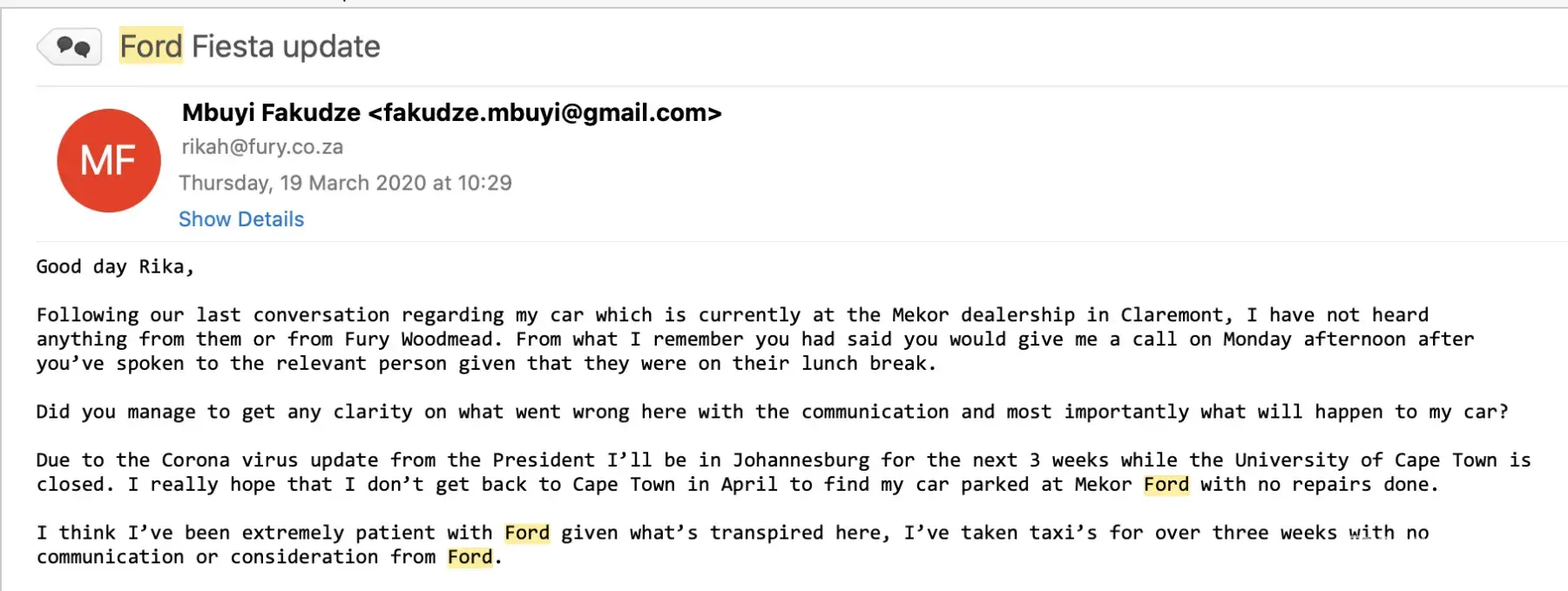Click the word Johannesburg in the email
The height and width of the screenshot is (591, 1568).
801,460
